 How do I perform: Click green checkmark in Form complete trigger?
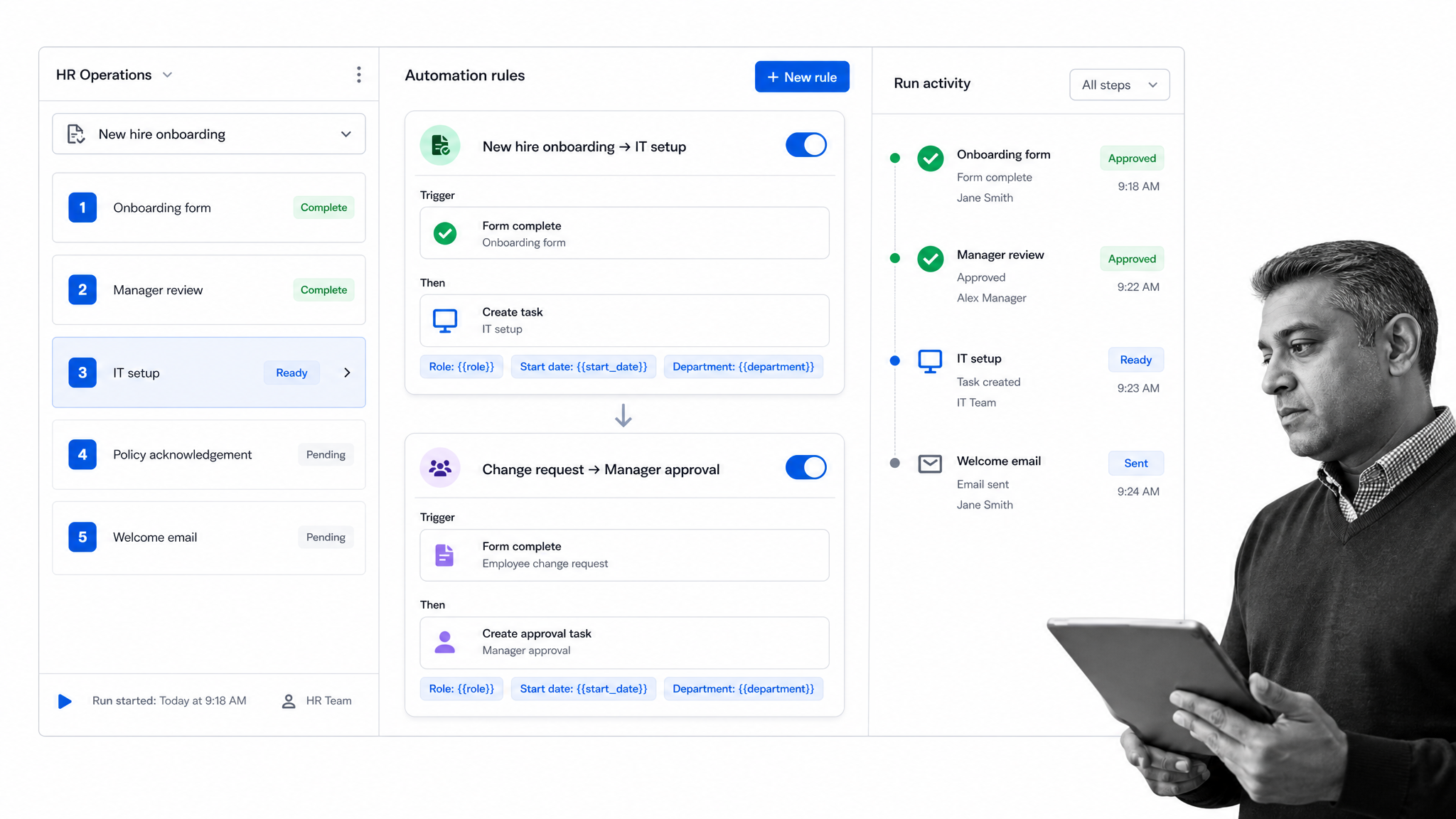point(445,233)
